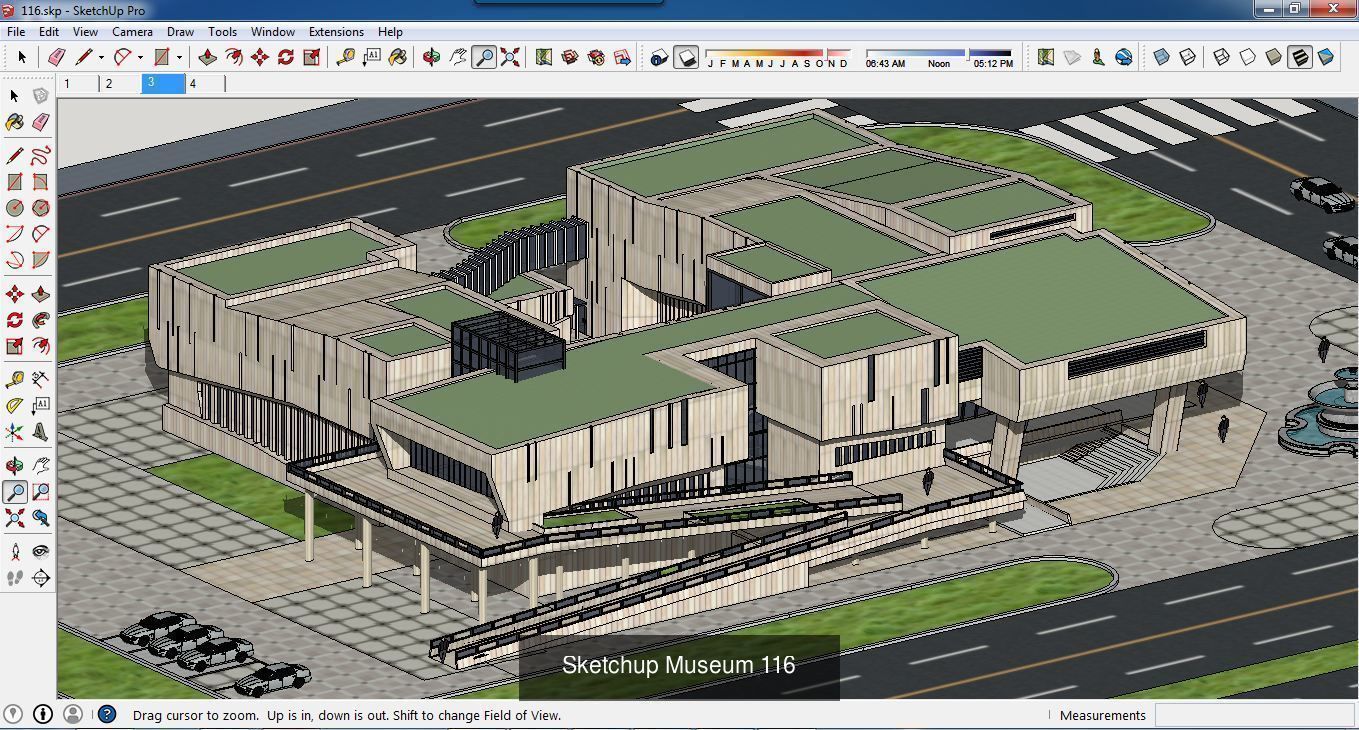Image resolution: width=1359 pixels, height=730 pixels.
Task: Toggle the Back Edges style
Action: [x=1187, y=57]
